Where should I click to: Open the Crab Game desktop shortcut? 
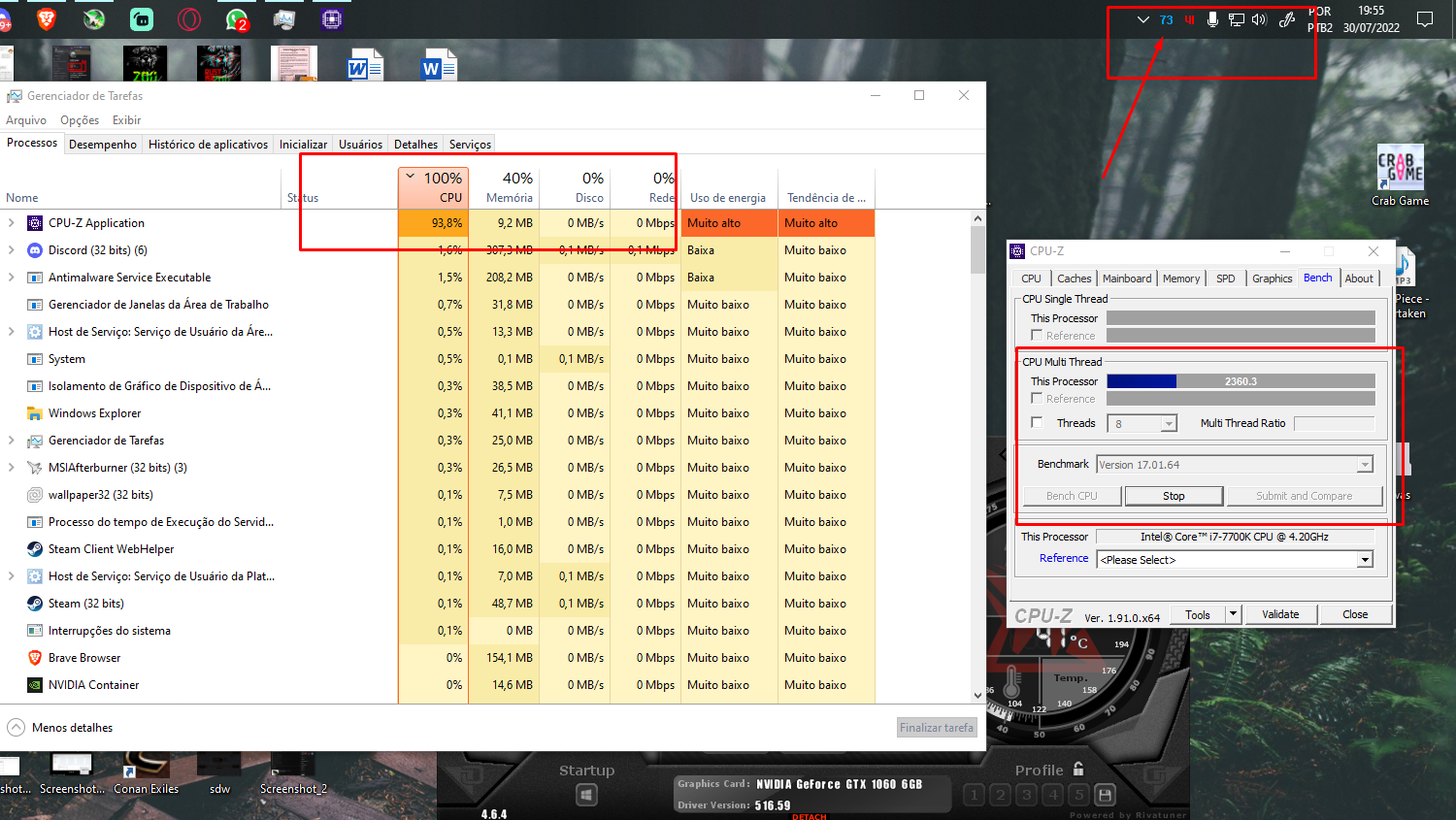point(1400,175)
